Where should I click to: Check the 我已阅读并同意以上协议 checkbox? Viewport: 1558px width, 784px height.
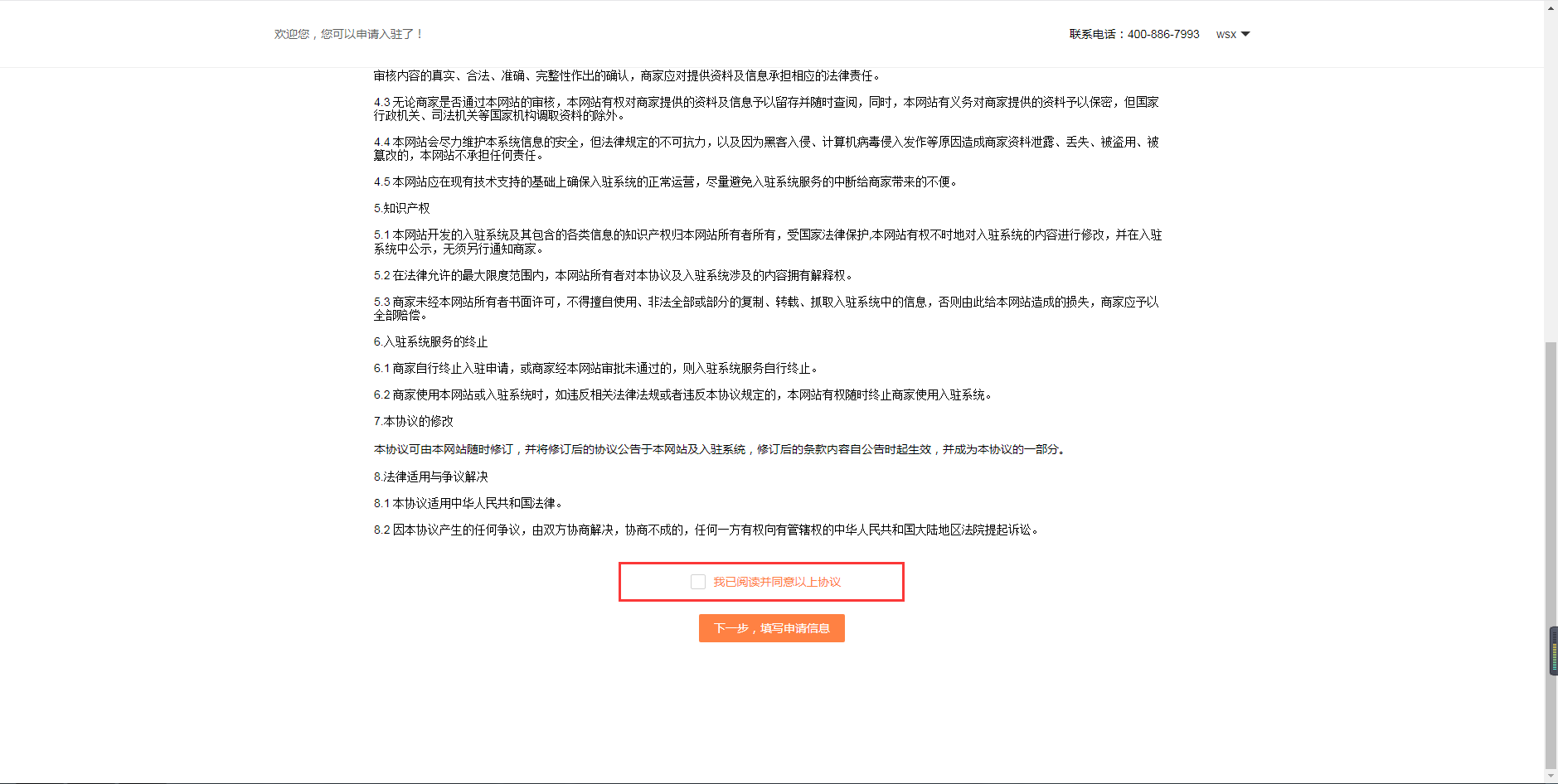point(698,582)
